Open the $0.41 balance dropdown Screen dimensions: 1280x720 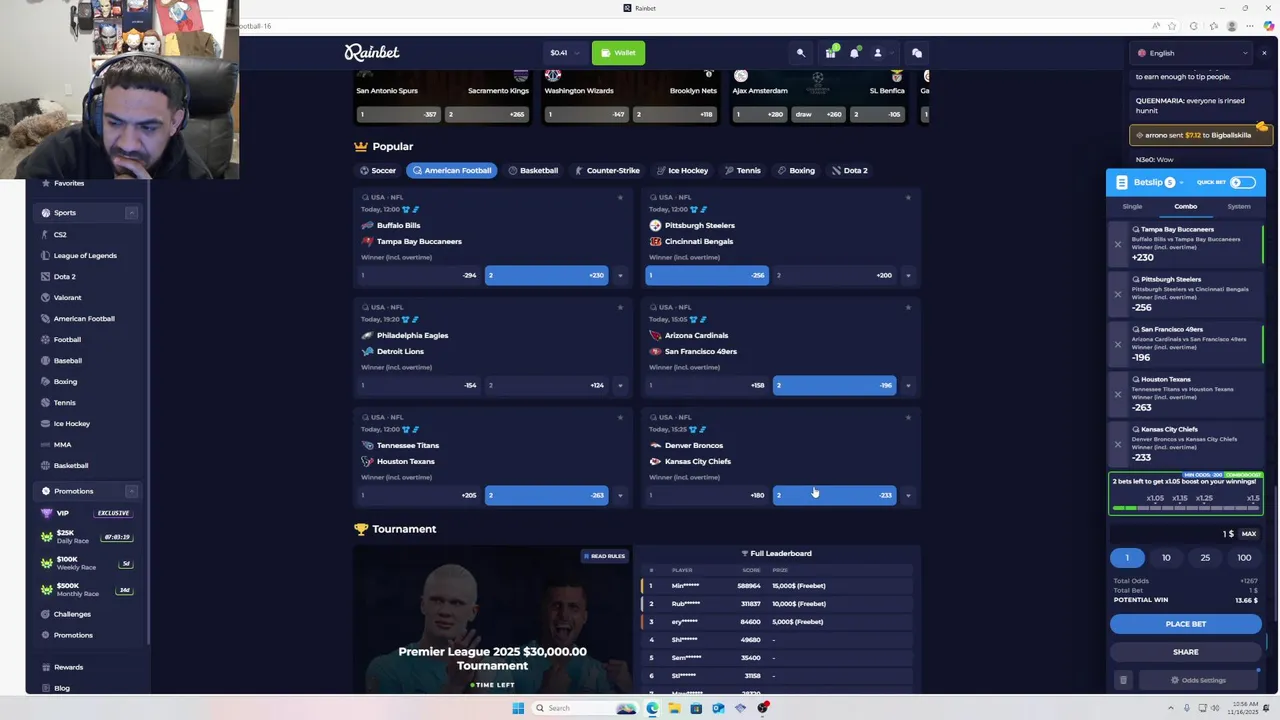pos(564,53)
